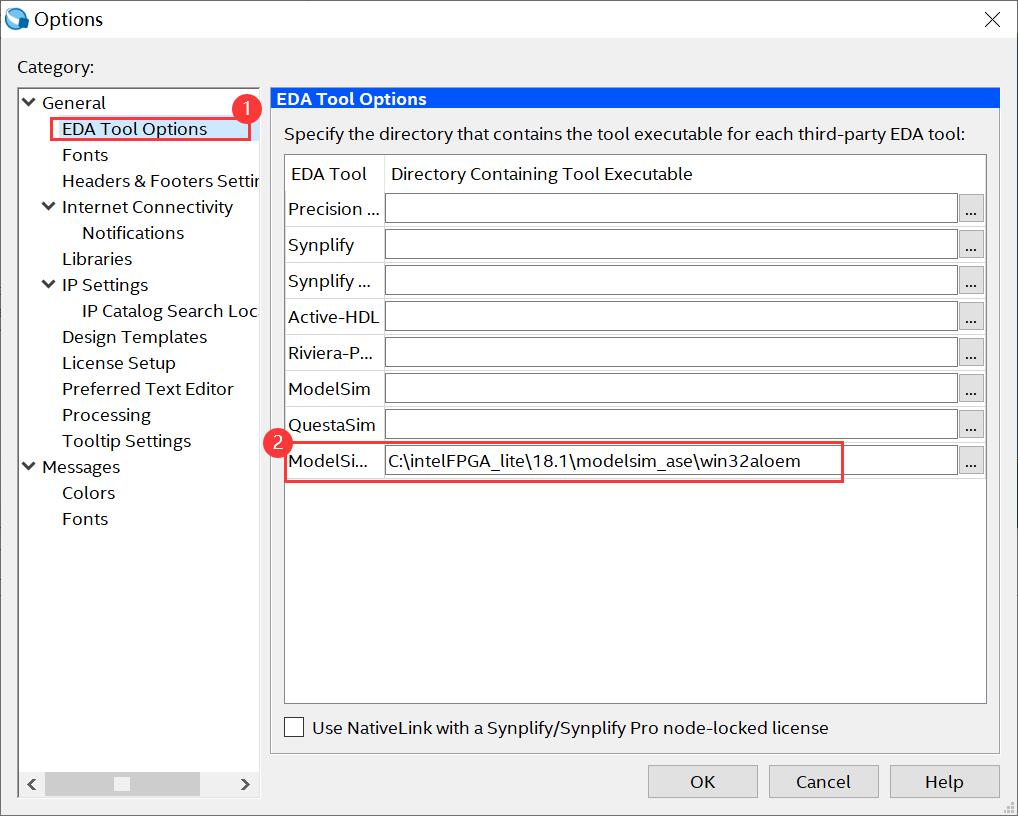Open the browse button on the untruncated Synplify row
Screen dimensions: 1018x816
(x=971, y=245)
